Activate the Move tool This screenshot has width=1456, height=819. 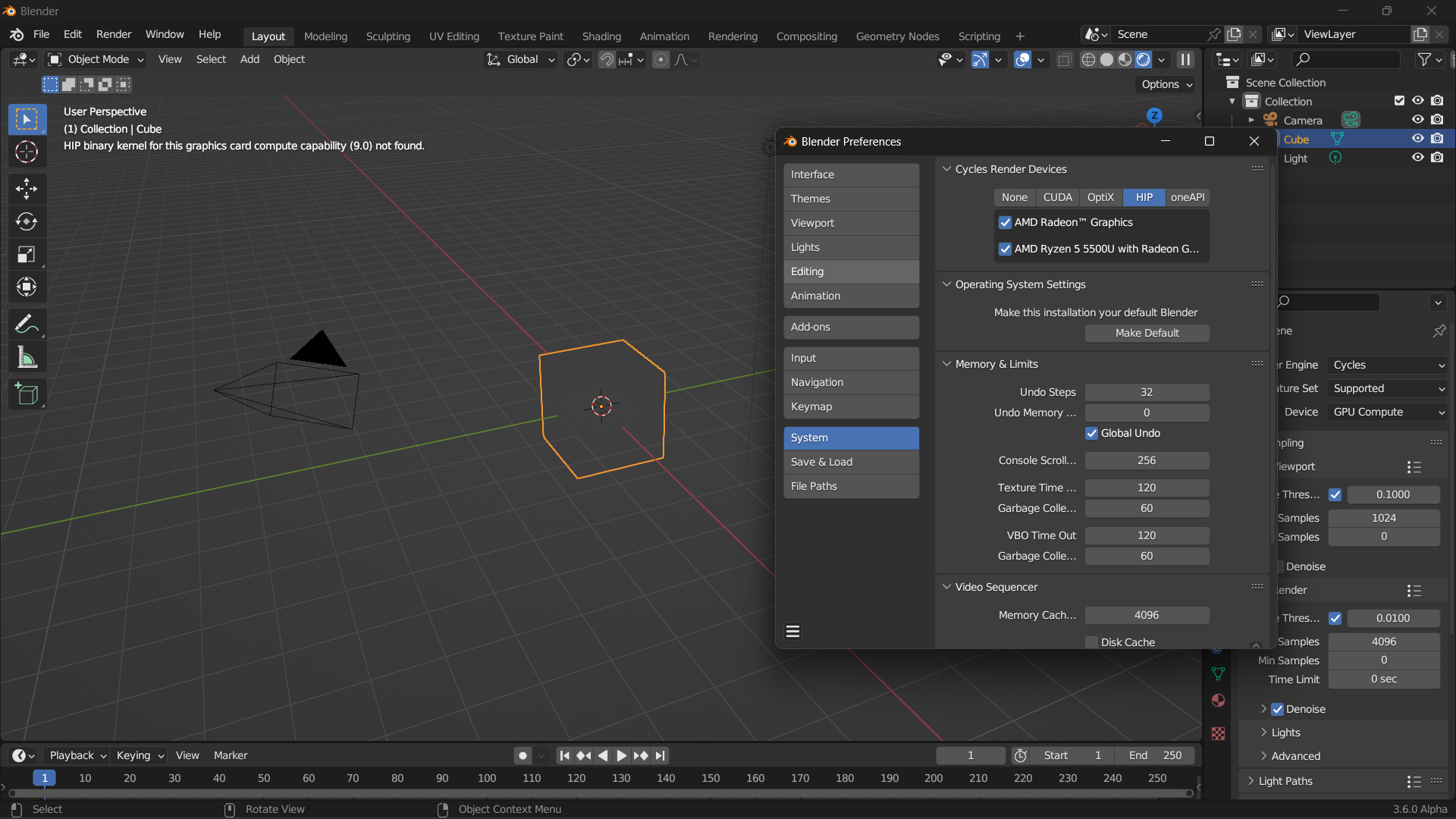[x=27, y=188]
